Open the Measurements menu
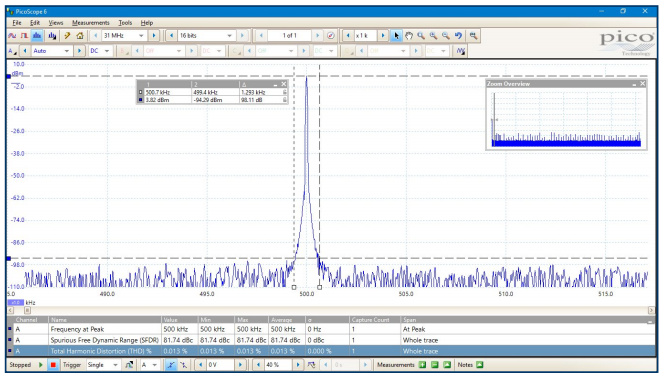Viewport: 661px width, 377px height. pos(91,23)
